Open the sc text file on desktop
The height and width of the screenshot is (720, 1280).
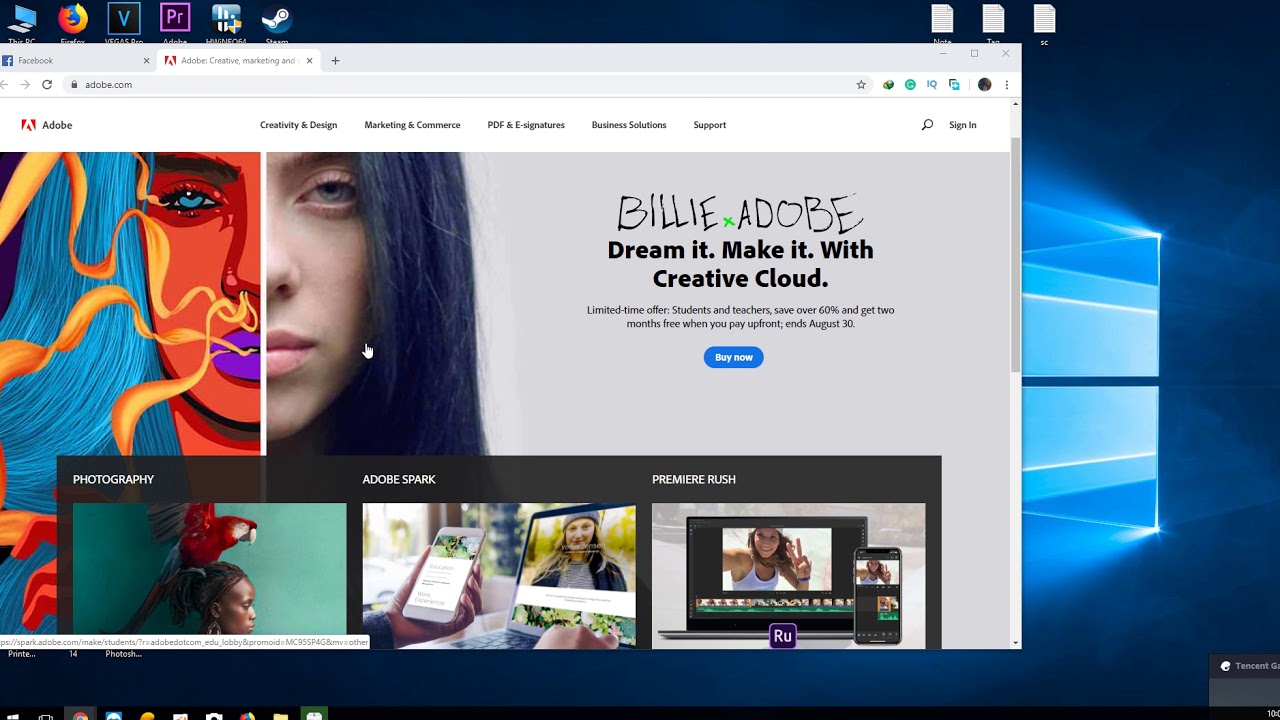[x=1044, y=22]
